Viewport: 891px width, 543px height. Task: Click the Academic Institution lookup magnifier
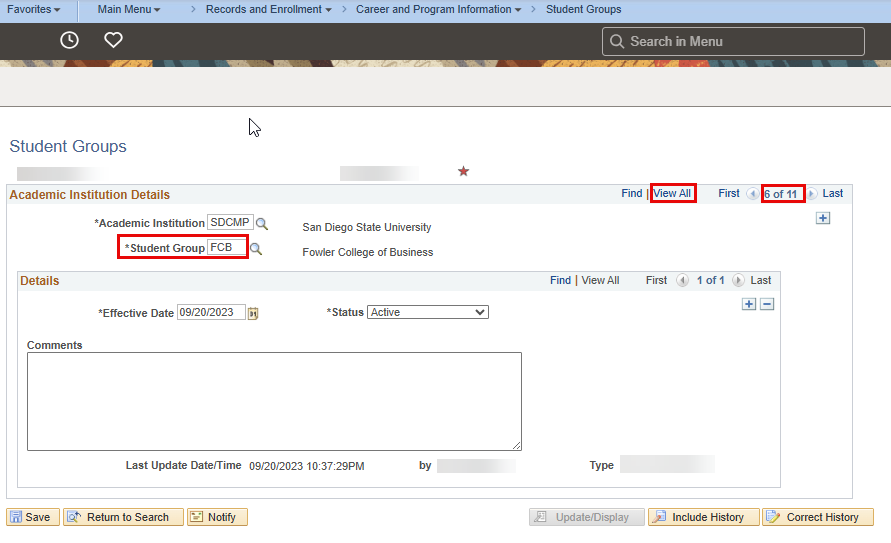click(262, 224)
